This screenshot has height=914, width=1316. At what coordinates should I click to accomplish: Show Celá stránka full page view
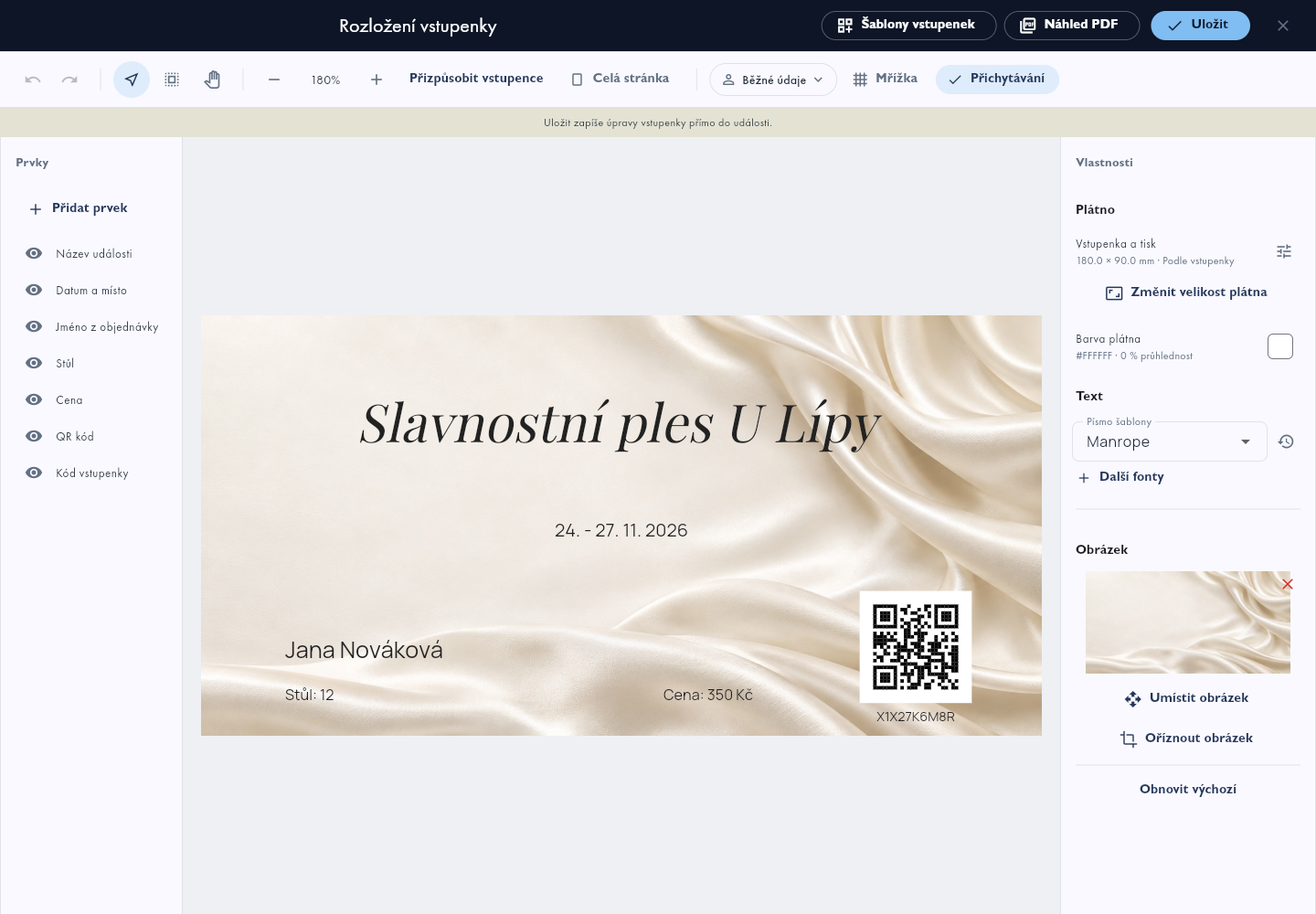621,79
